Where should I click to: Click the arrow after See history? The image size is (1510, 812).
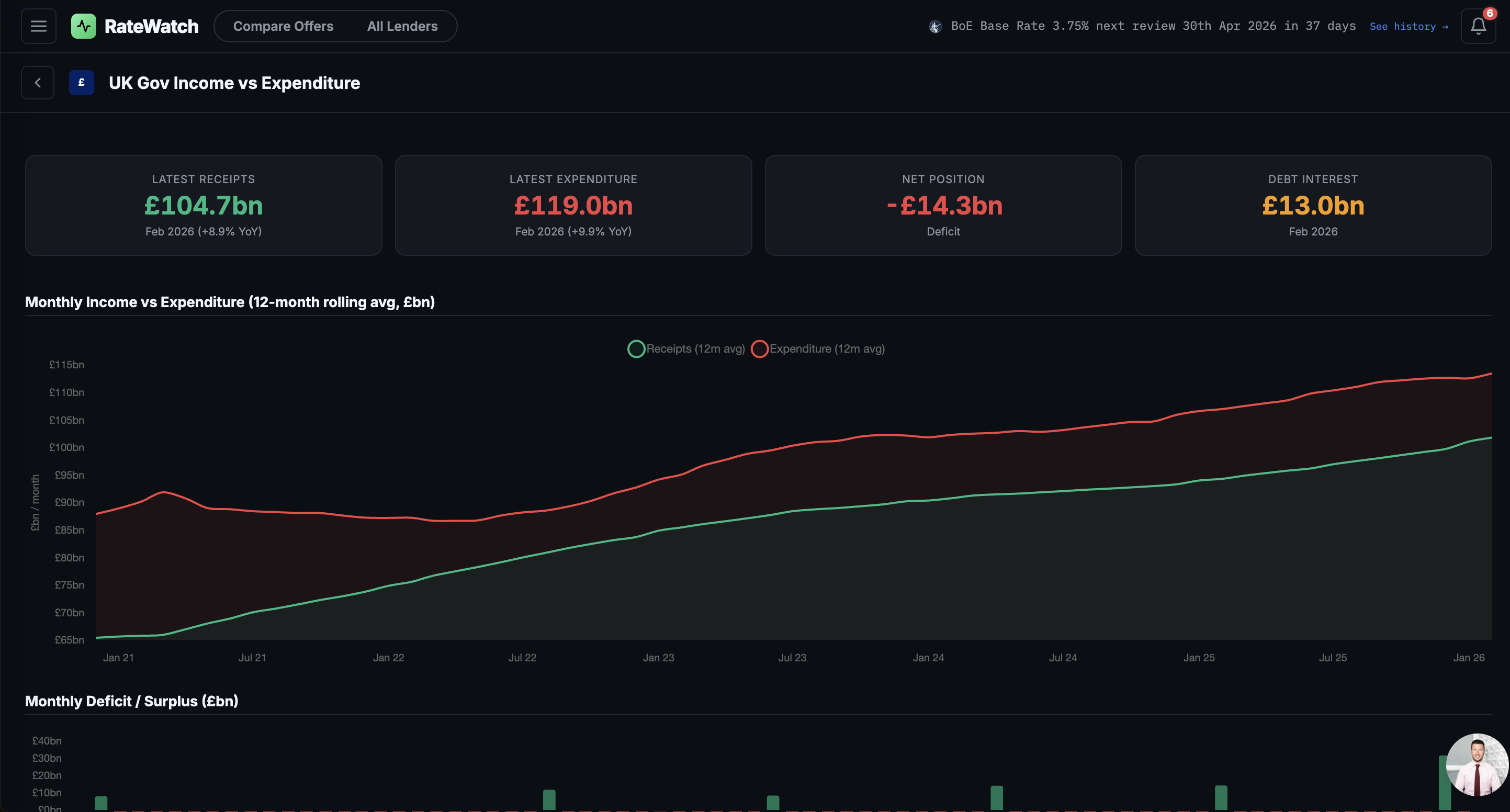coord(1445,26)
